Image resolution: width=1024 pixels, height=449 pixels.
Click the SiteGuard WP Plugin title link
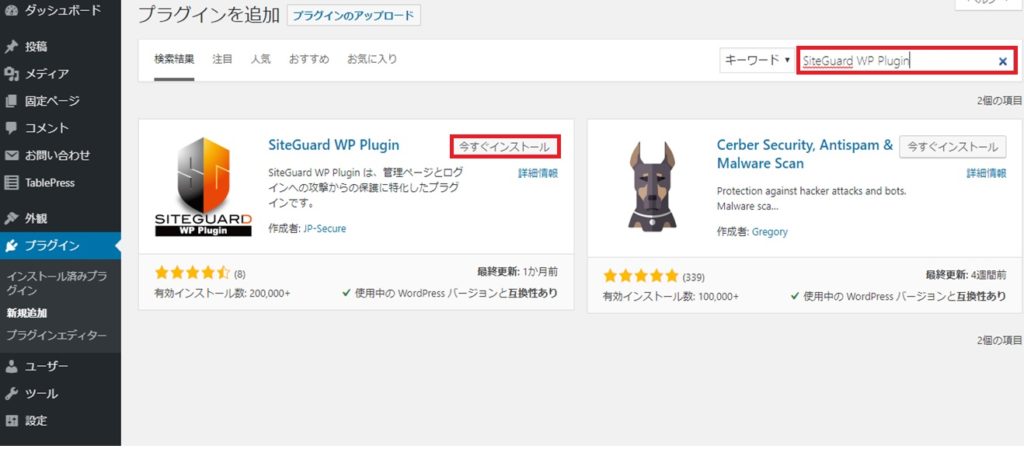click(x=334, y=144)
